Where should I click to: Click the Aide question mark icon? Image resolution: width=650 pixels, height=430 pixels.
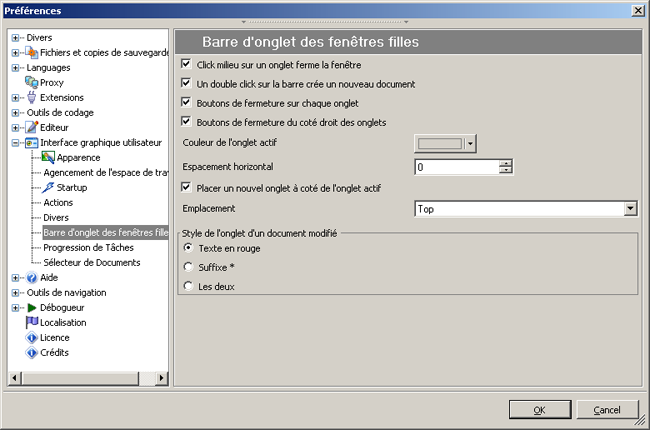click(31, 277)
